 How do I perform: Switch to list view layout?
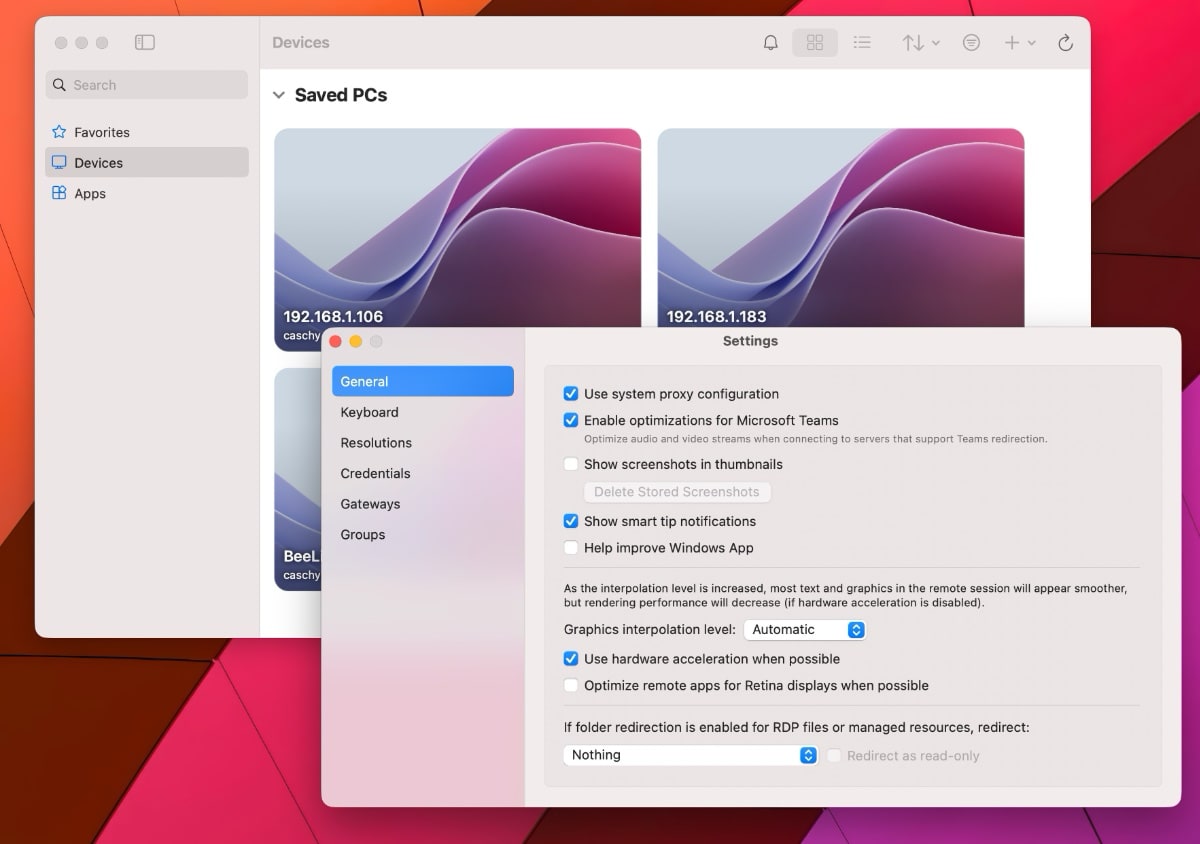861,43
